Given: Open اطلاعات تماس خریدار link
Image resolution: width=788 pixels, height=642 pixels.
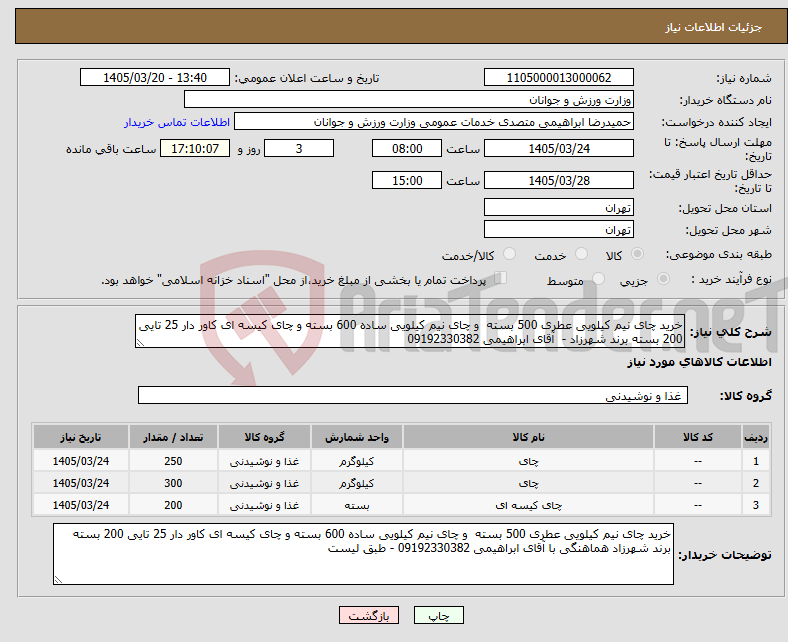Looking at the screenshot, I should [x=177, y=122].
